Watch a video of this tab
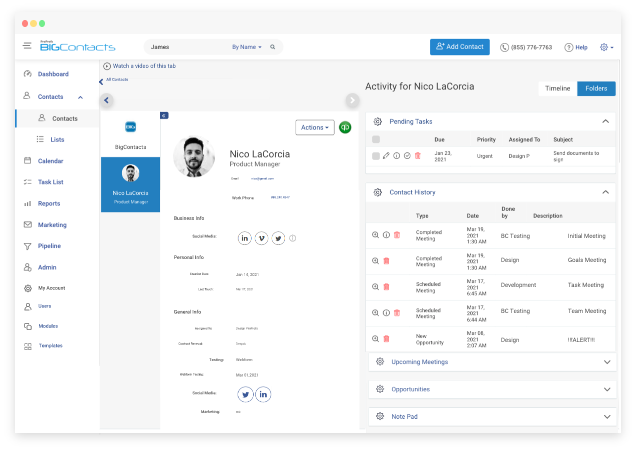 [140, 66]
